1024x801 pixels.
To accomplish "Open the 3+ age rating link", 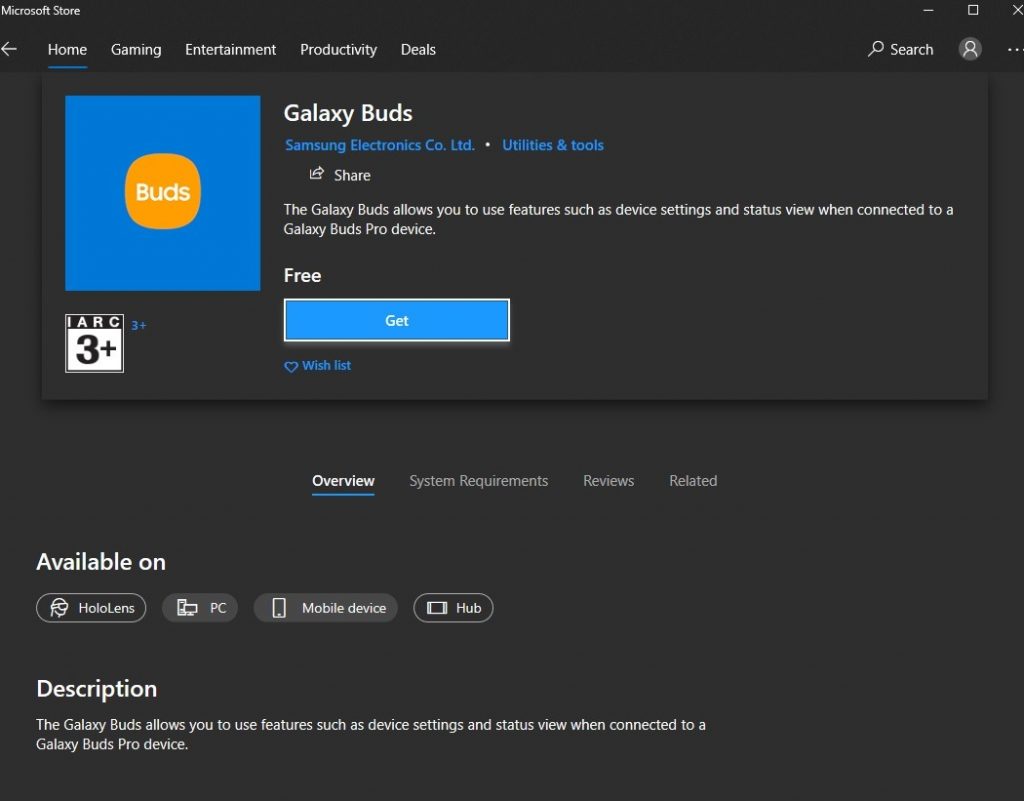I will point(138,325).
